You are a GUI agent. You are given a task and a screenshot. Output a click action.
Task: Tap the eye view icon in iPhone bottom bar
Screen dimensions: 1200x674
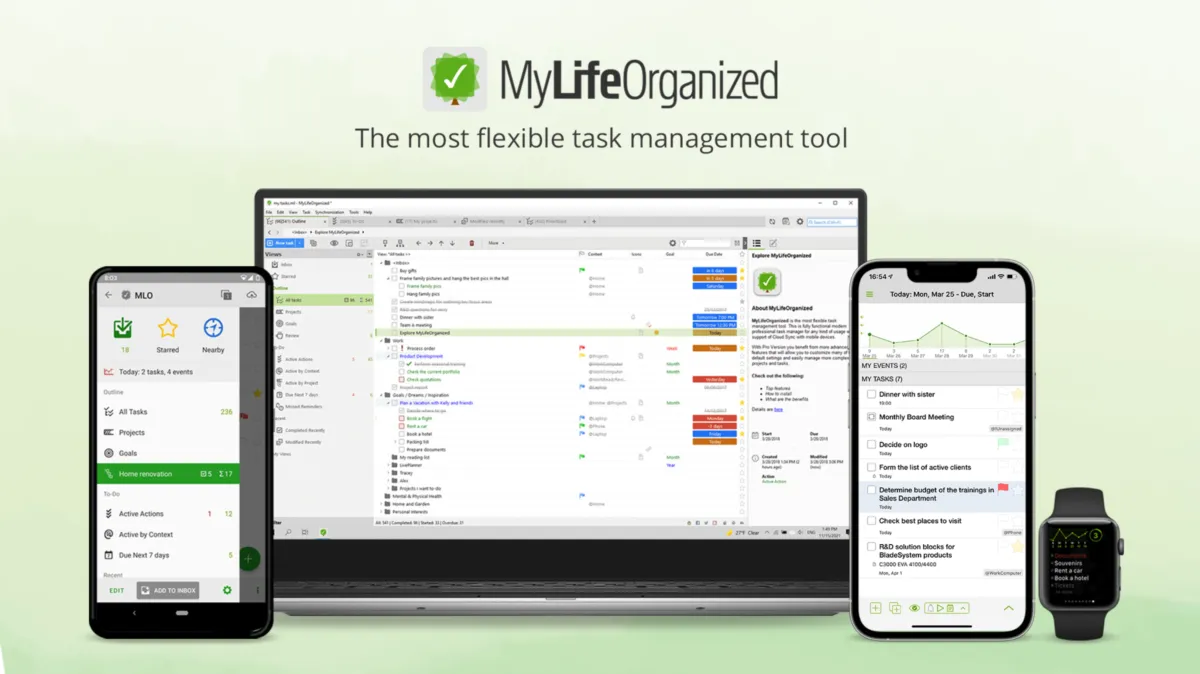[x=914, y=608]
